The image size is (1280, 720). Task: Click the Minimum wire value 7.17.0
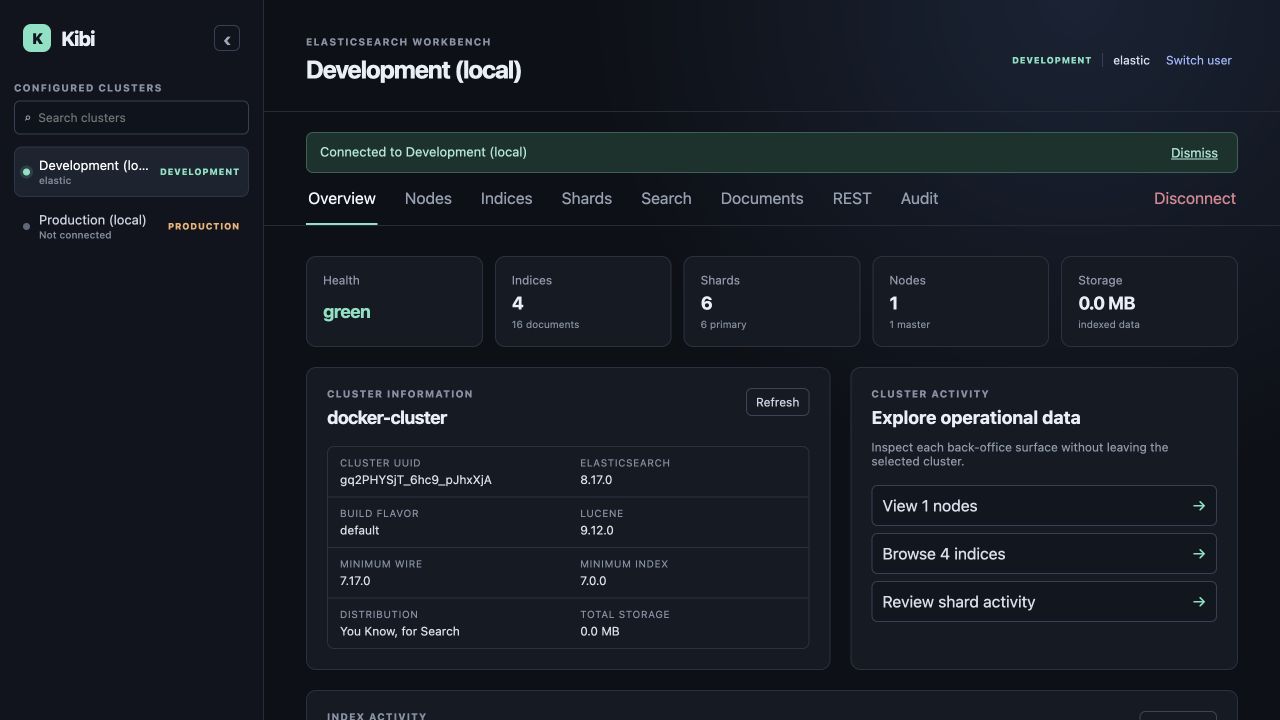coord(355,581)
